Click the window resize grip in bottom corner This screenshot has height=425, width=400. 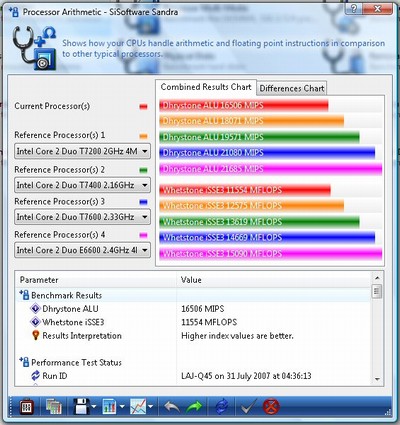pyautogui.click(x=388, y=412)
